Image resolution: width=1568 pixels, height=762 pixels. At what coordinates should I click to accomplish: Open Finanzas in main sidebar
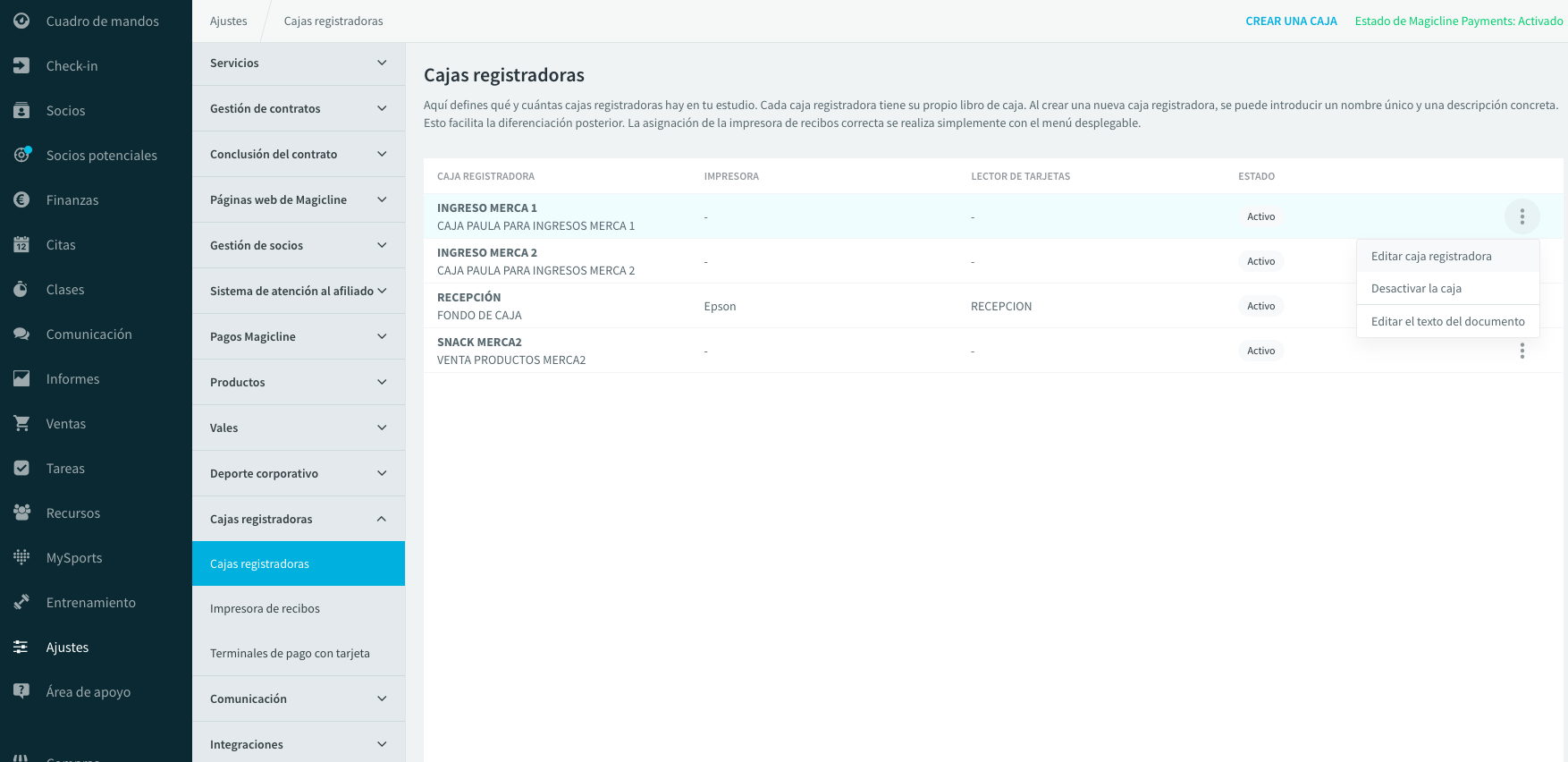(x=96, y=199)
